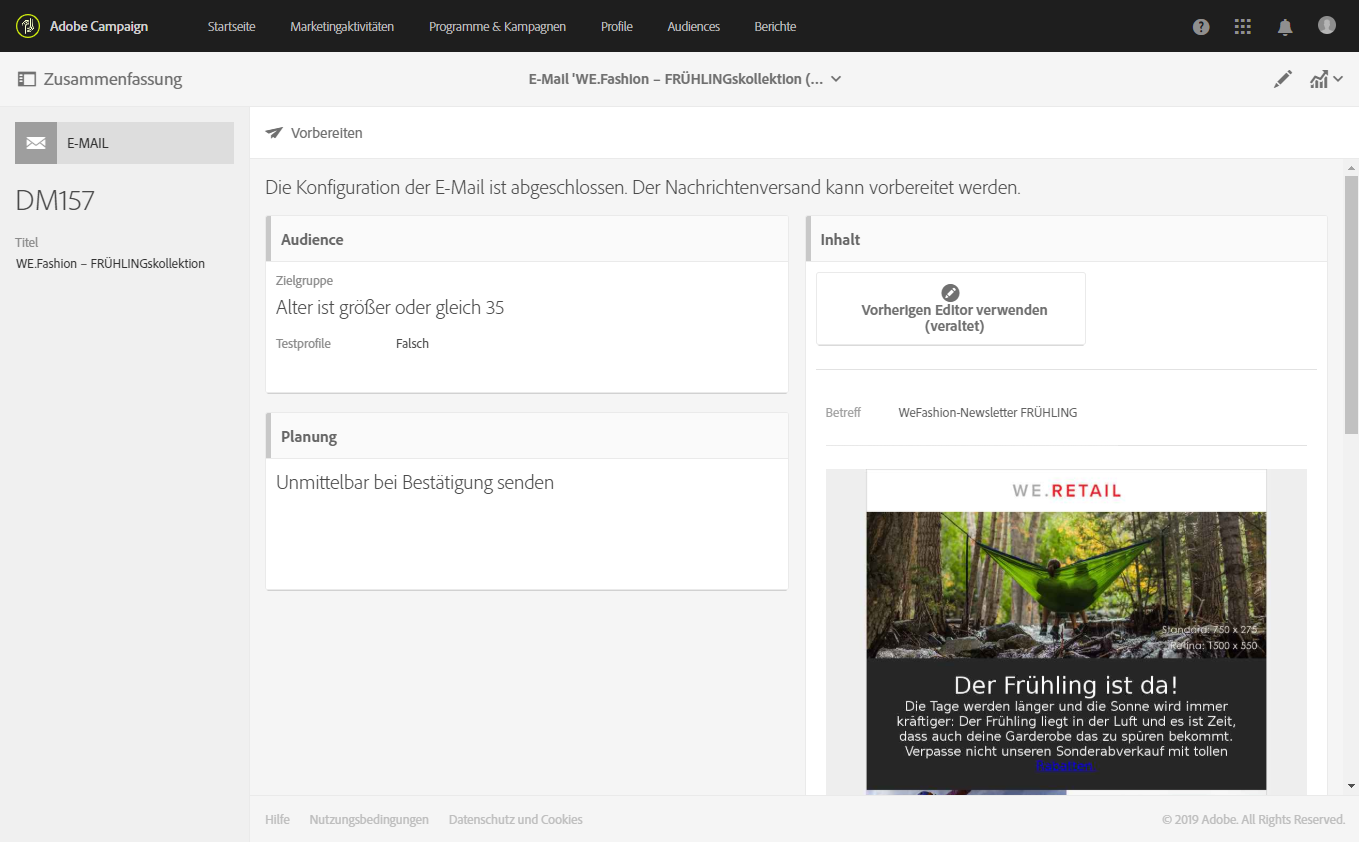Open the Audiences menu item
The width and height of the screenshot is (1359, 842).
point(693,27)
